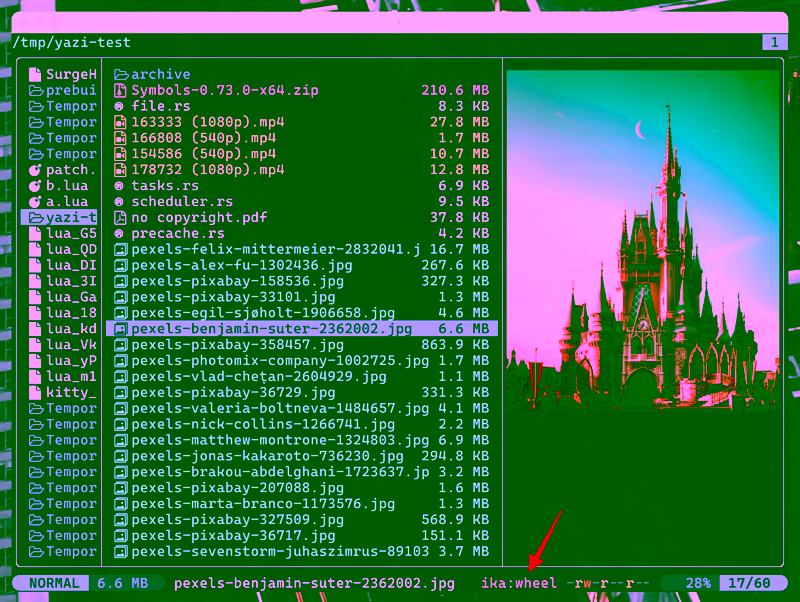Image resolution: width=800 pixels, height=602 pixels.
Task: Select pexels-vlad-chețan-2604929.jpg file
Action: point(302,376)
